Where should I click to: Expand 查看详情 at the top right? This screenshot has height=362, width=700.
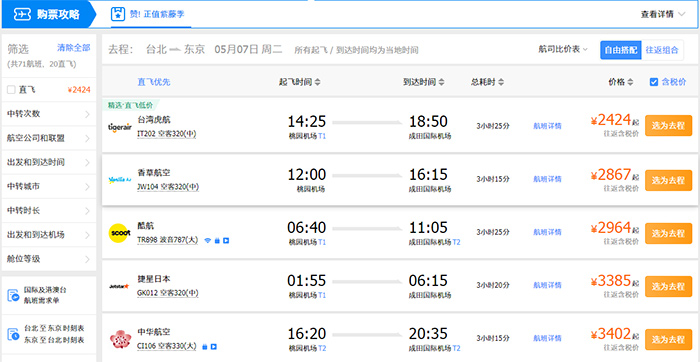tap(662, 14)
